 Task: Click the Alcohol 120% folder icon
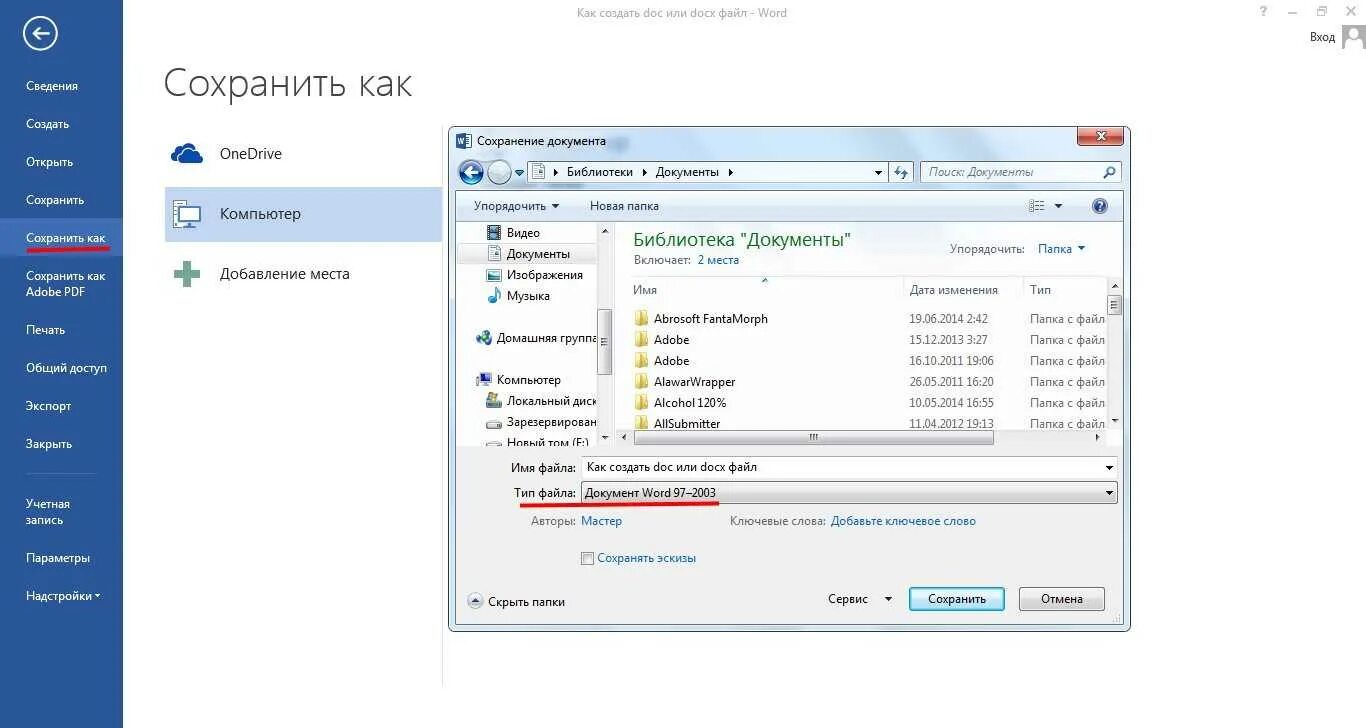[x=642, y=403]
